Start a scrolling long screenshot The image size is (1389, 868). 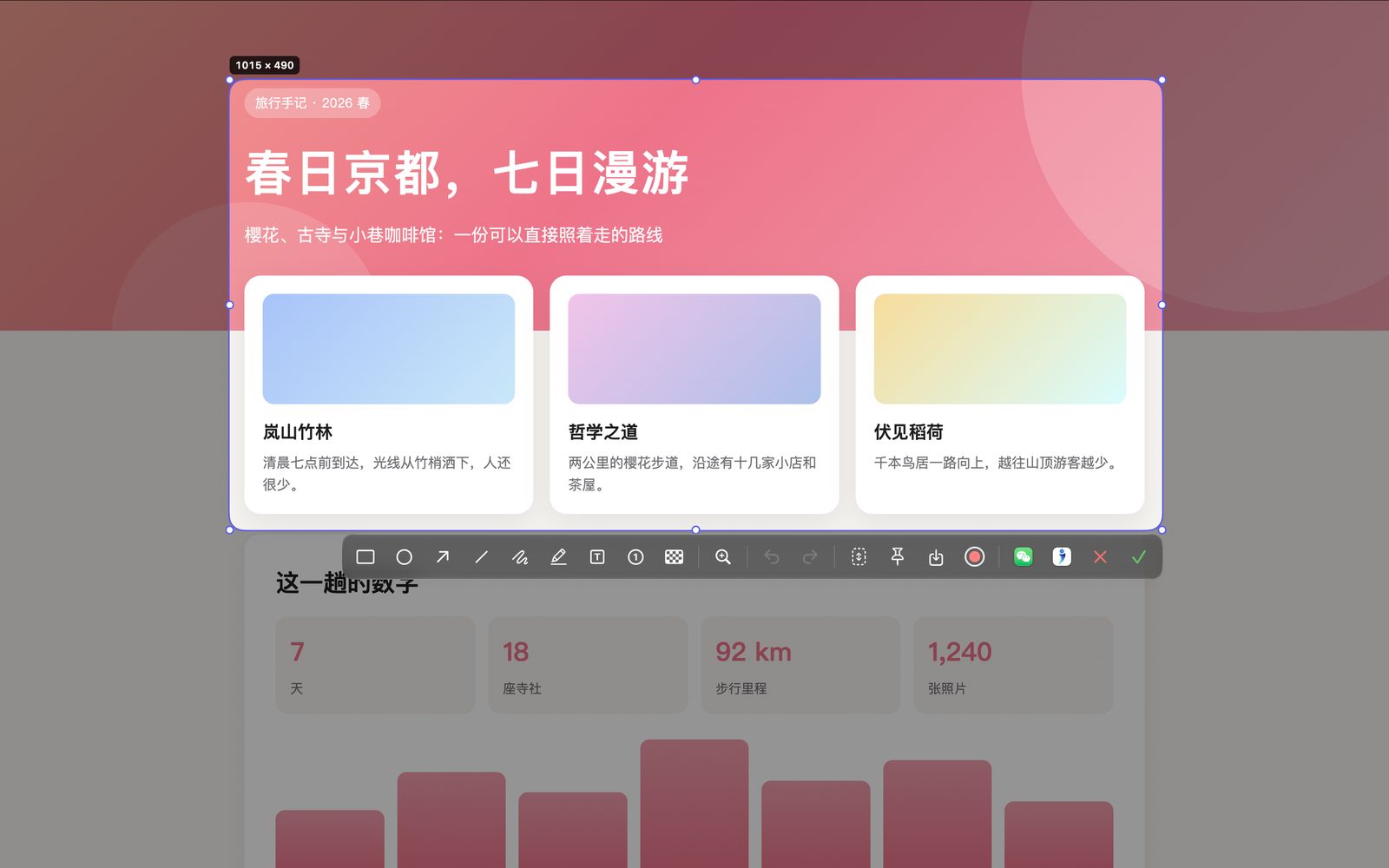(859, 557)
